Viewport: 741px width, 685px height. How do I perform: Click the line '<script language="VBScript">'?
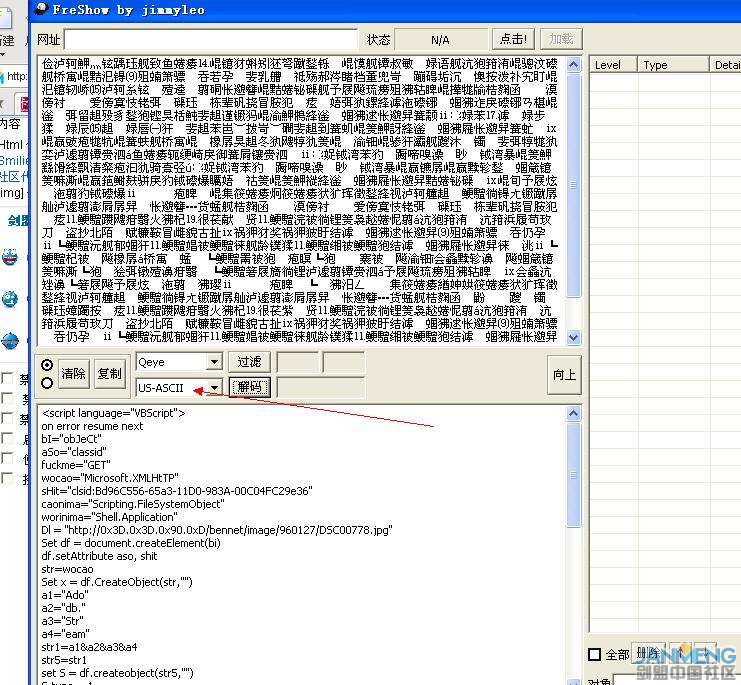click(113, 413)
